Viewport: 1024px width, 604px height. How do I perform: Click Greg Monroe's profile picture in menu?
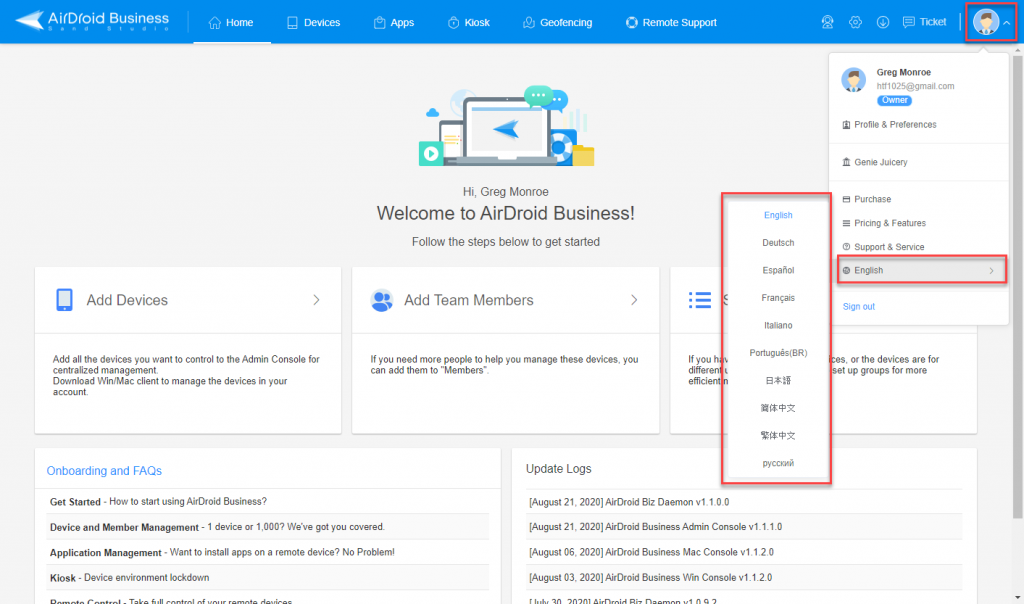tap(854, 80)
